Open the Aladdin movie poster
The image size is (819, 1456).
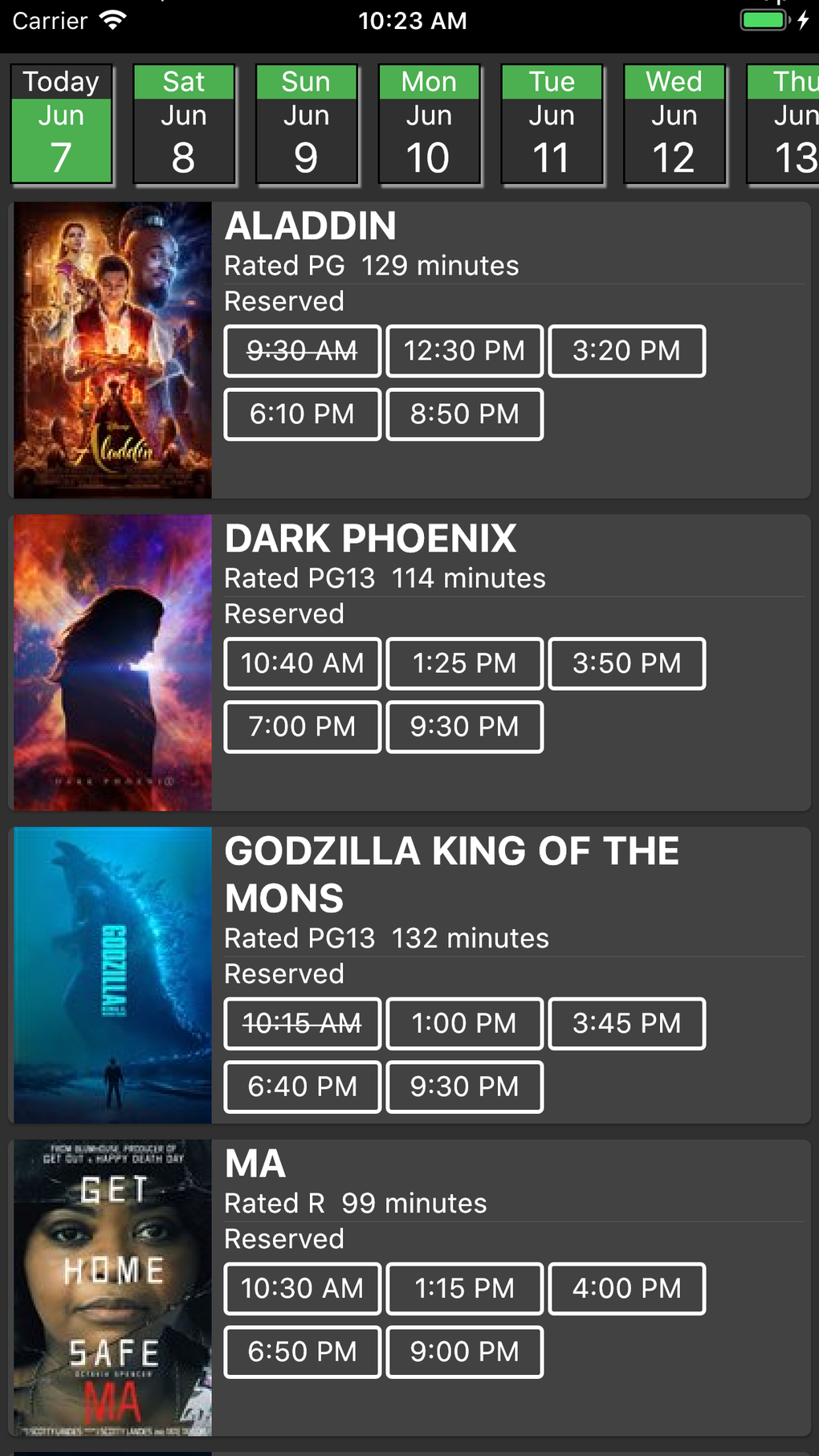click(x=112, y=349)
